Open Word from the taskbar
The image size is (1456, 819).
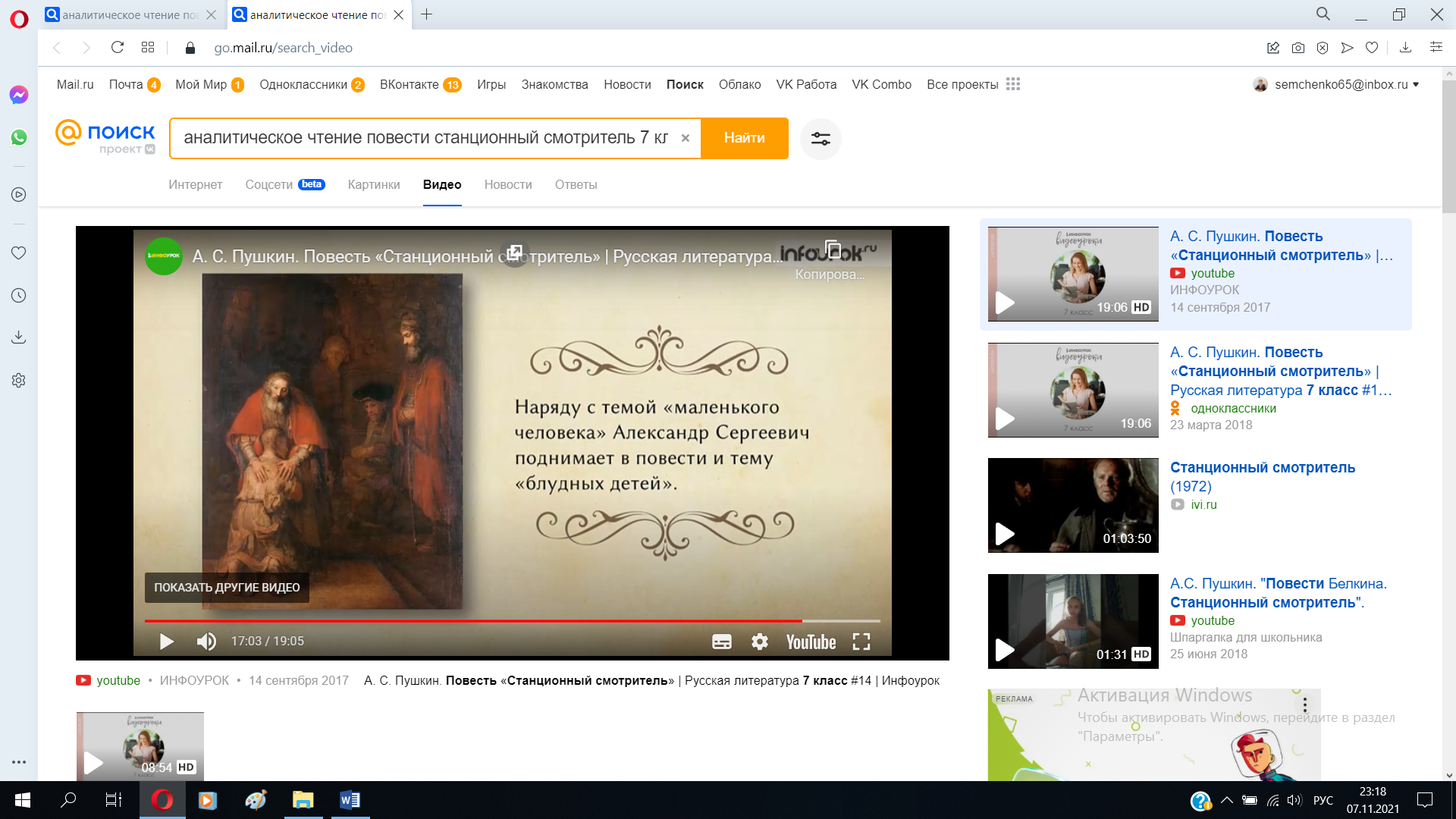tap(350, 800)
